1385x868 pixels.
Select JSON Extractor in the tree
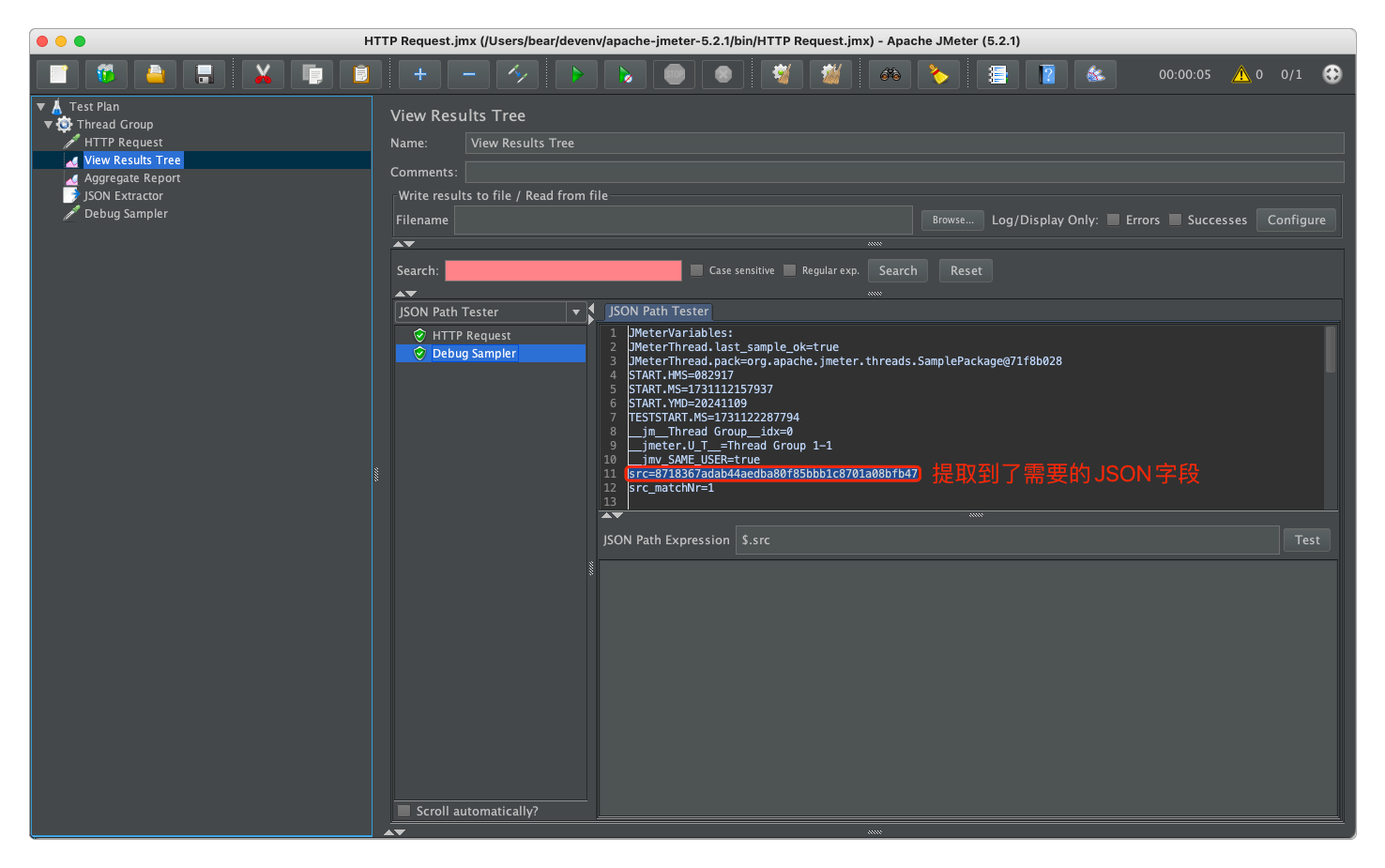pyautogui.click(x=123, y=196)
